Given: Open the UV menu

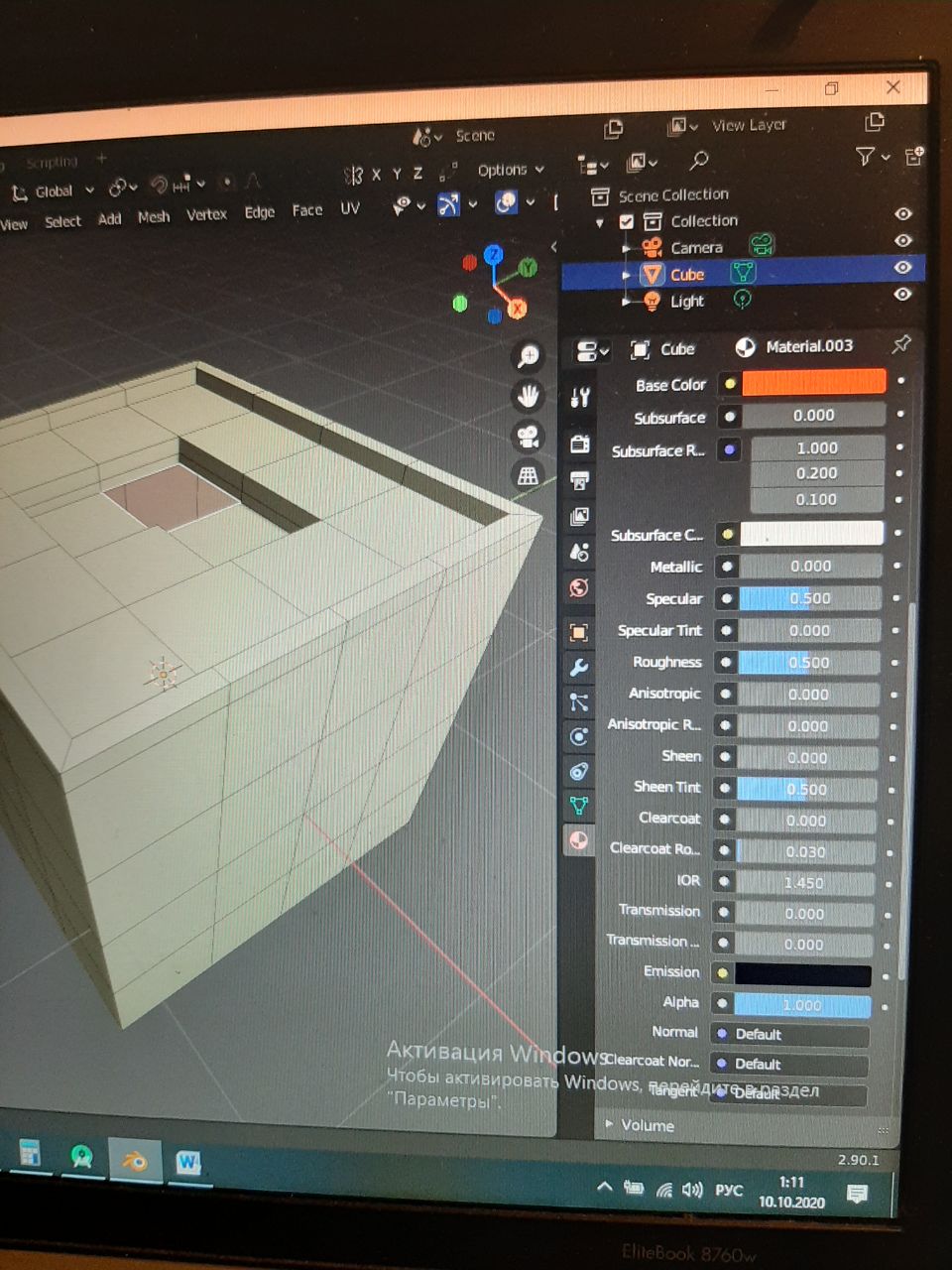Looking at the screenshot, I should coord(350,208).
